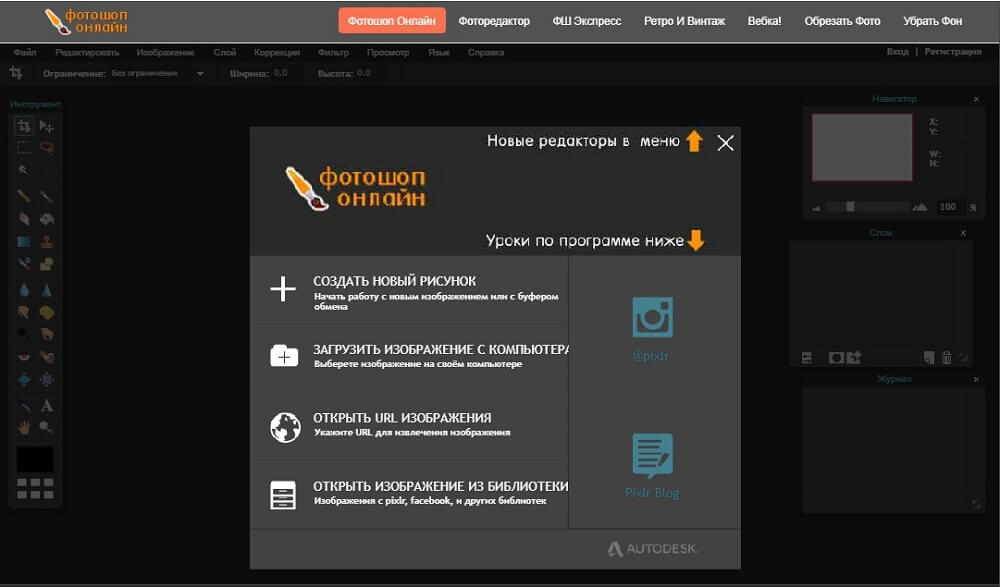Close the Слои panel
Screen dimensions: 1000x587
(963, 234)
